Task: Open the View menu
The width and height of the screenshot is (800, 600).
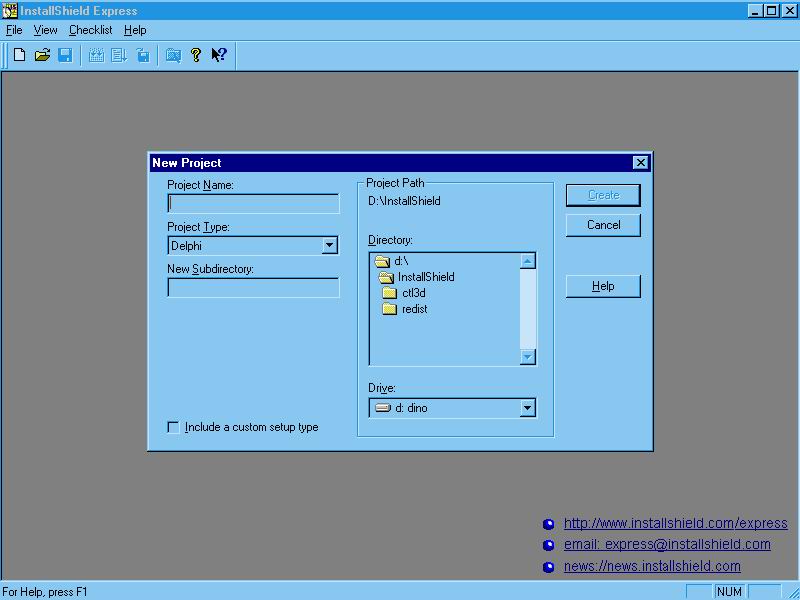Action: pos(45,30)
